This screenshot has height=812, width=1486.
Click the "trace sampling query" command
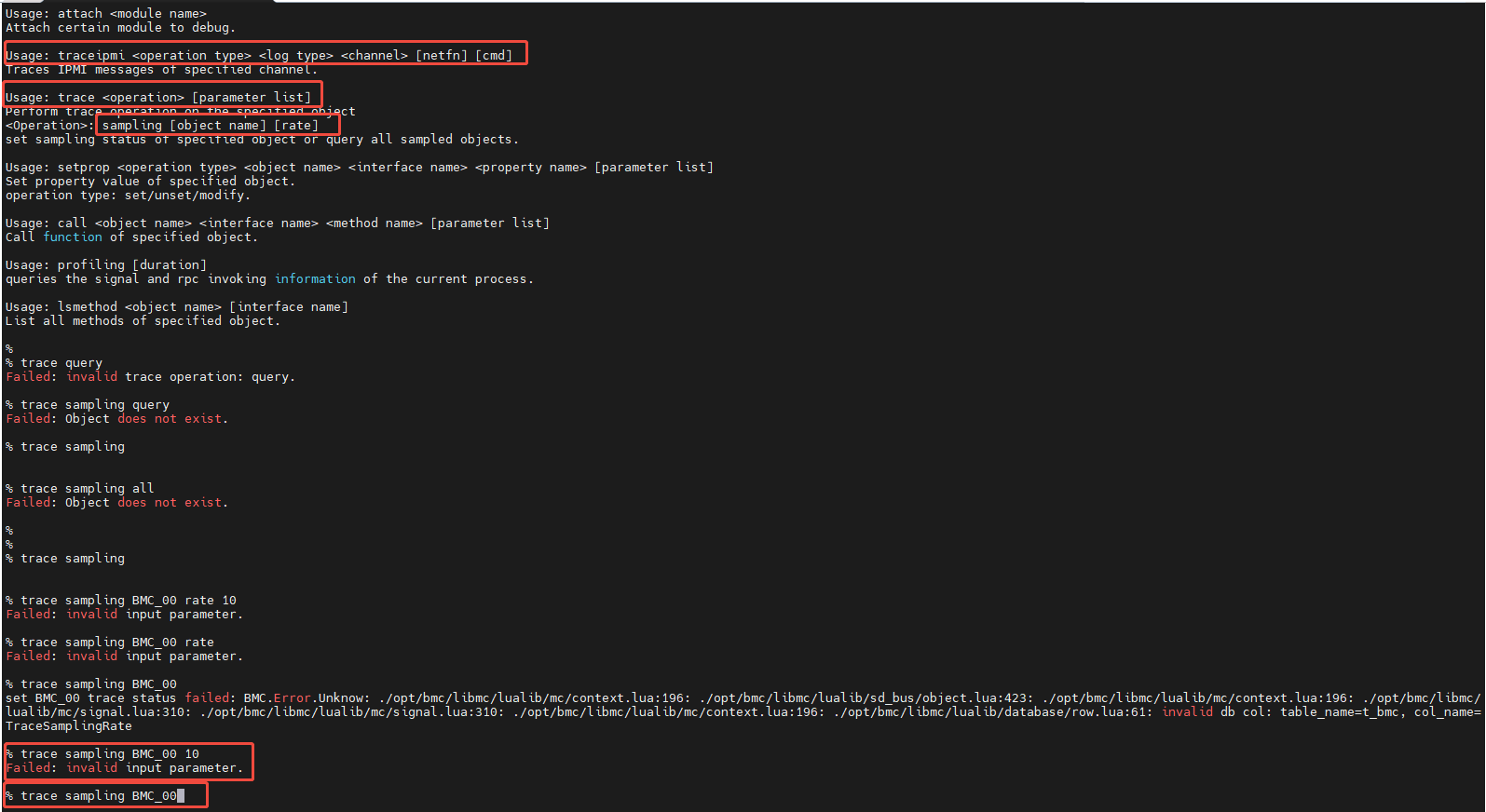[95, 405]
